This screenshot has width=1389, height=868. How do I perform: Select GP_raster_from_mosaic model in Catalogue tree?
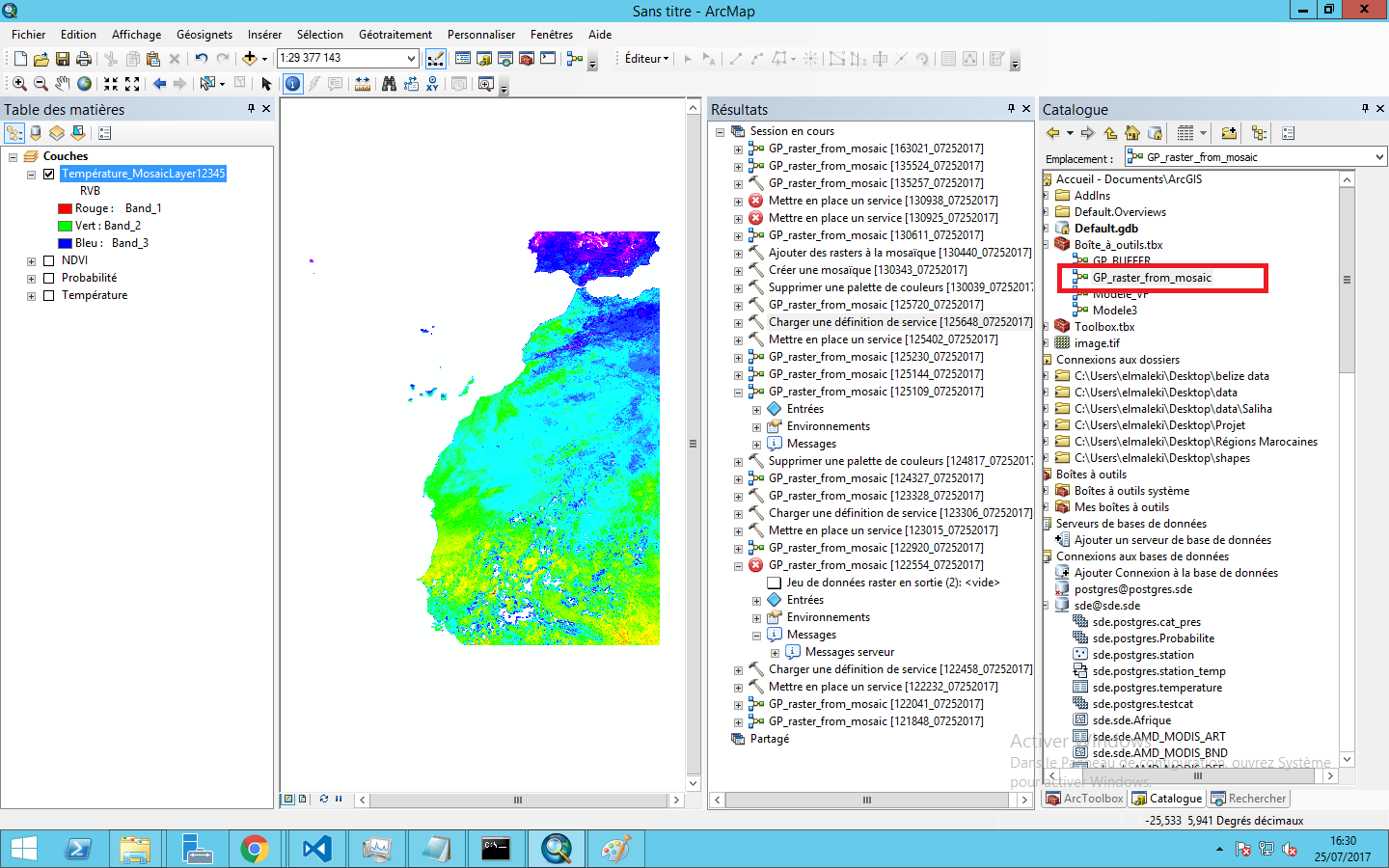[x=1152, y=278]
